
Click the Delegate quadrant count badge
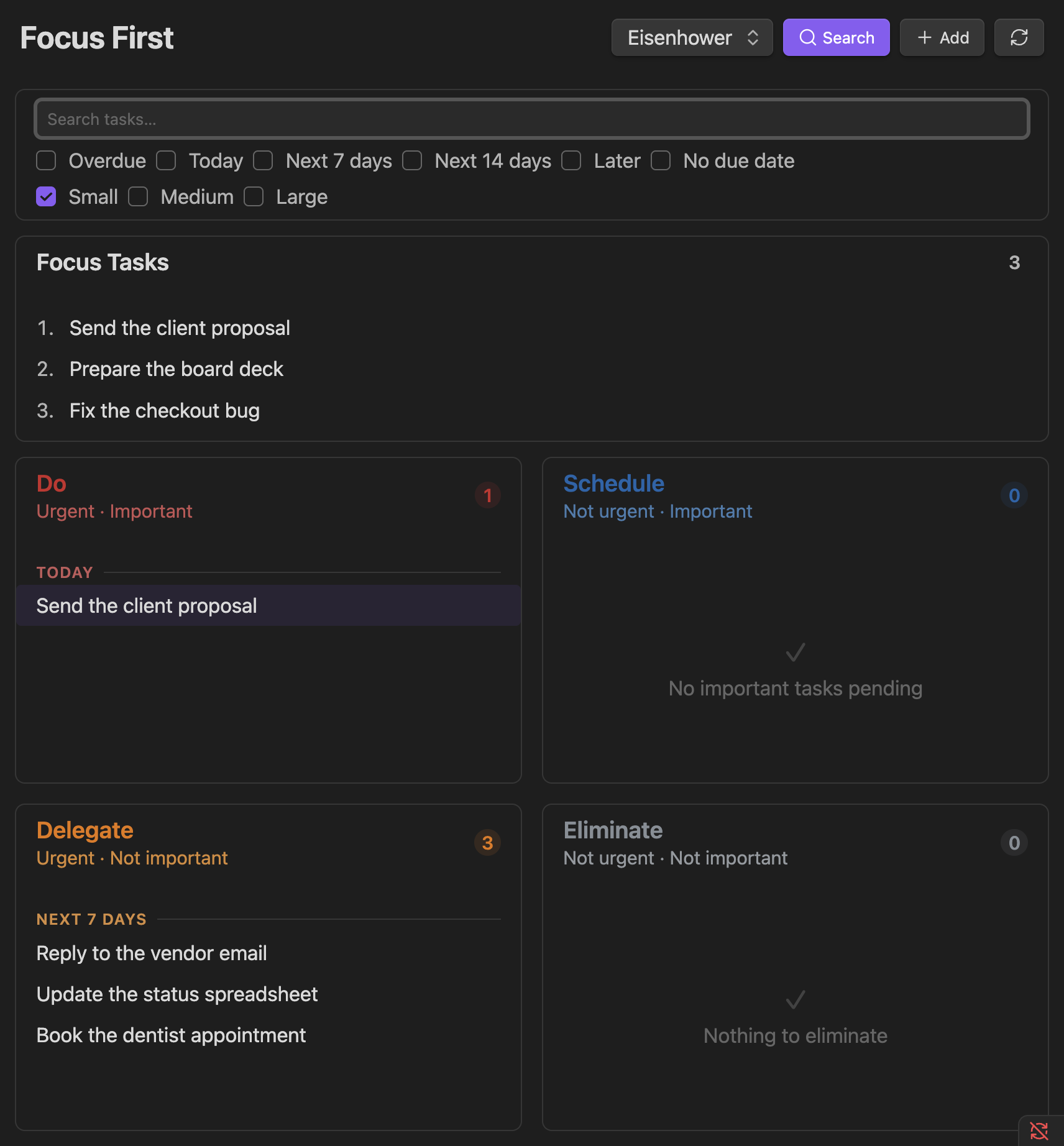tap(488, 843)
